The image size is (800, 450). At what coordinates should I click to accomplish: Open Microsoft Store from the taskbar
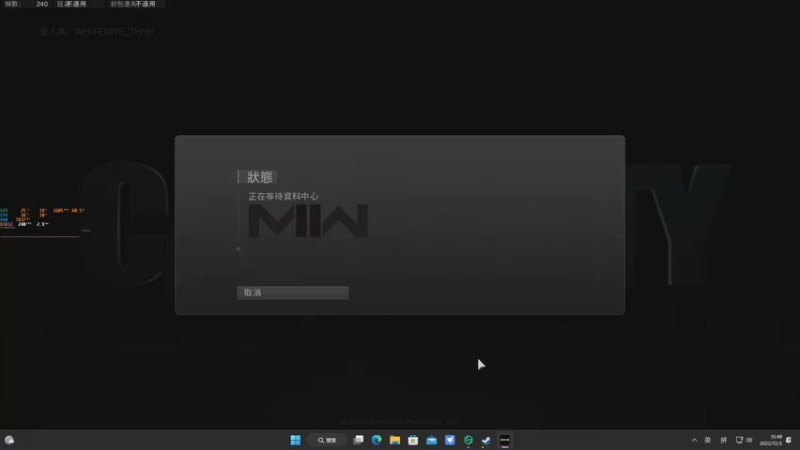tap(413, 440)
